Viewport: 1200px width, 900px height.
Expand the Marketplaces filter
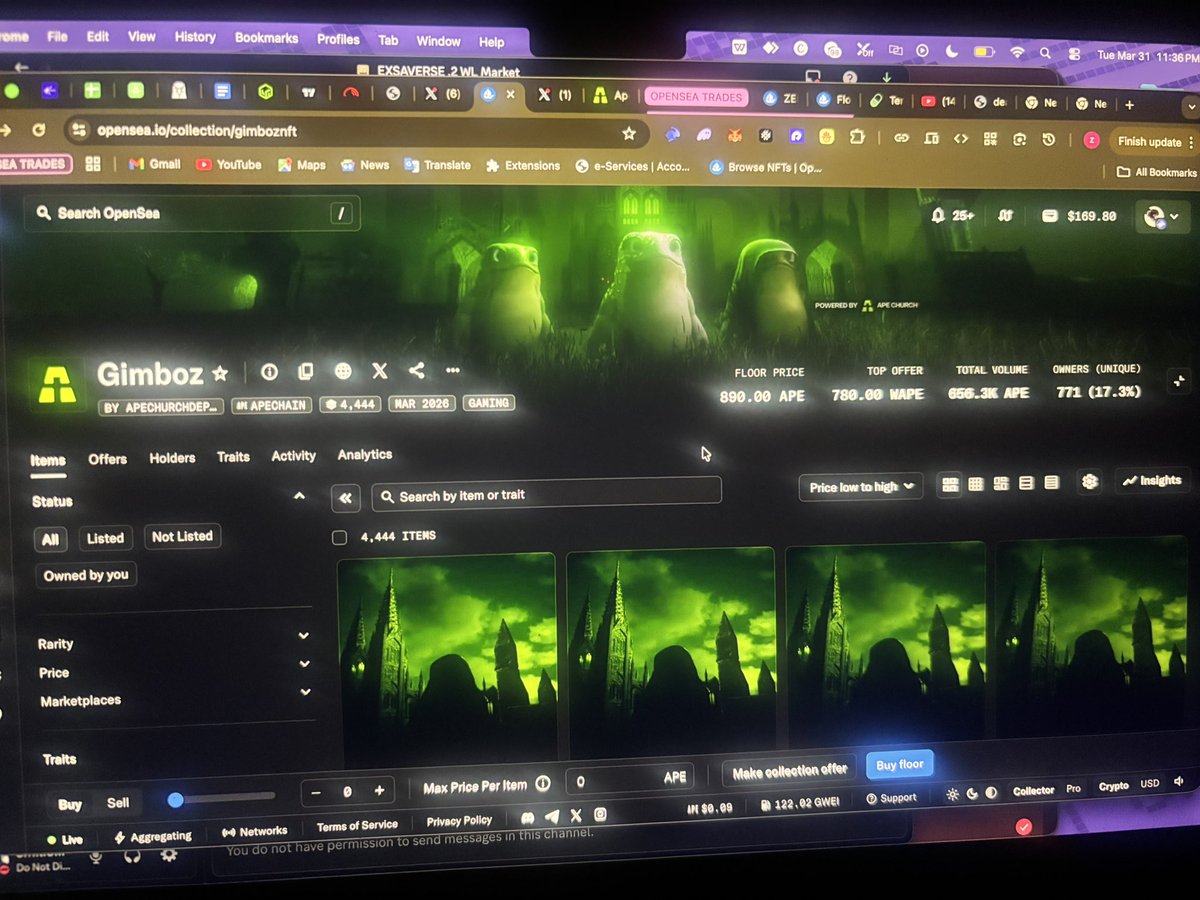305,692
